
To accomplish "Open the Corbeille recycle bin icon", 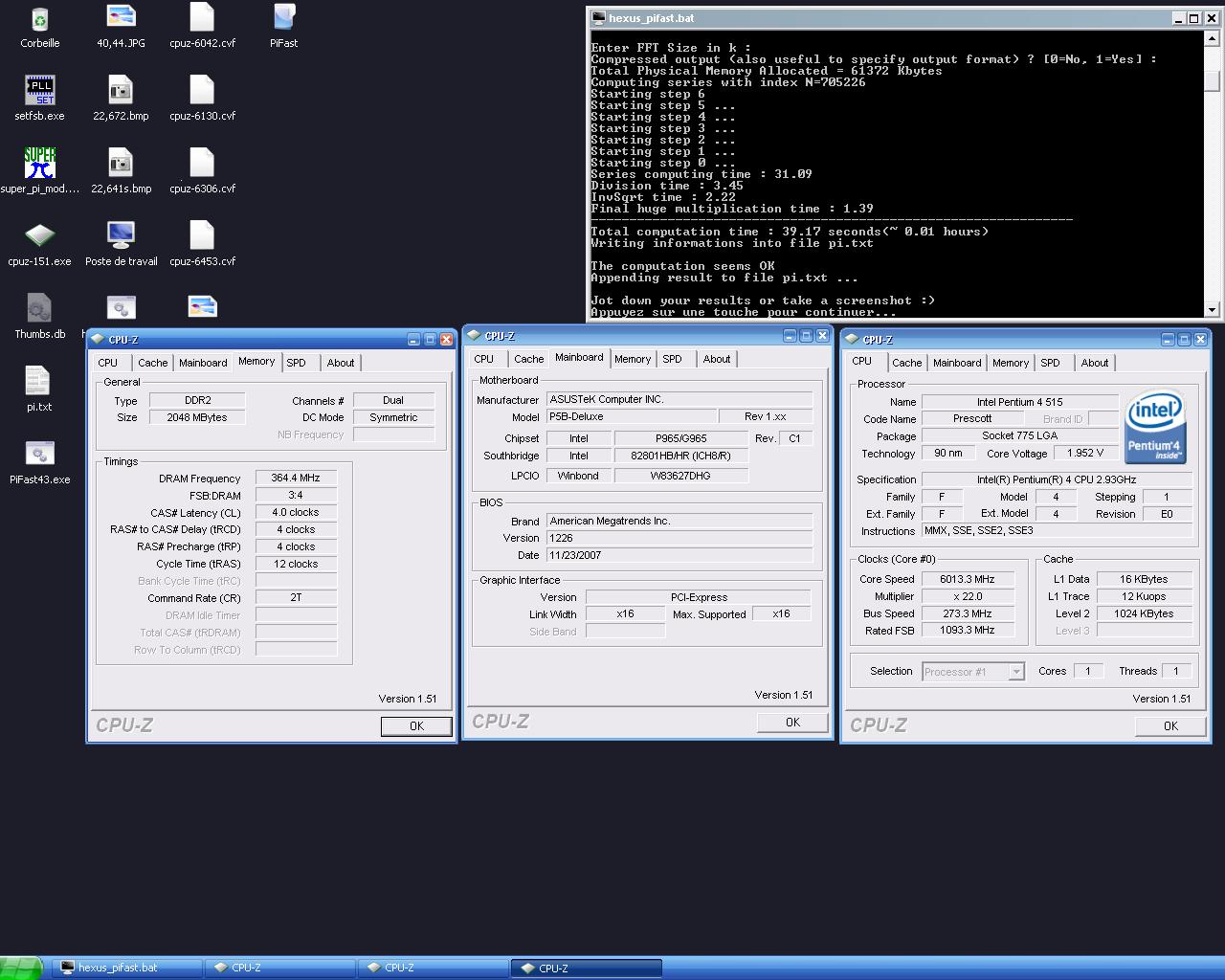I will pyautogui.click(x=39, y=19).
